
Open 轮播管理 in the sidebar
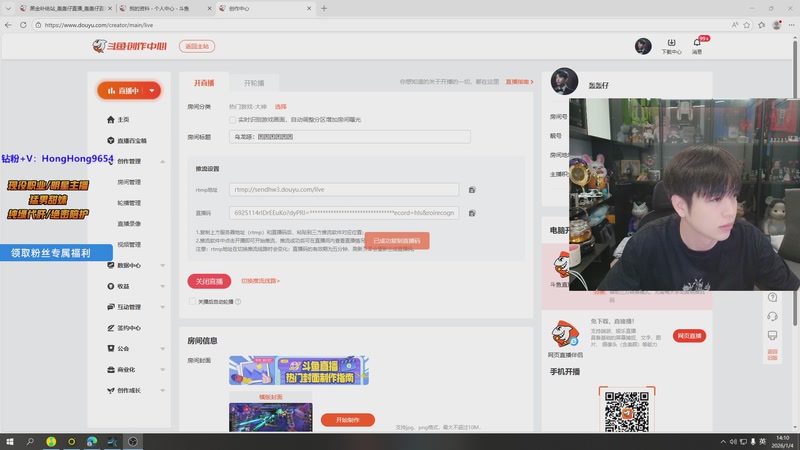point(129,203)
